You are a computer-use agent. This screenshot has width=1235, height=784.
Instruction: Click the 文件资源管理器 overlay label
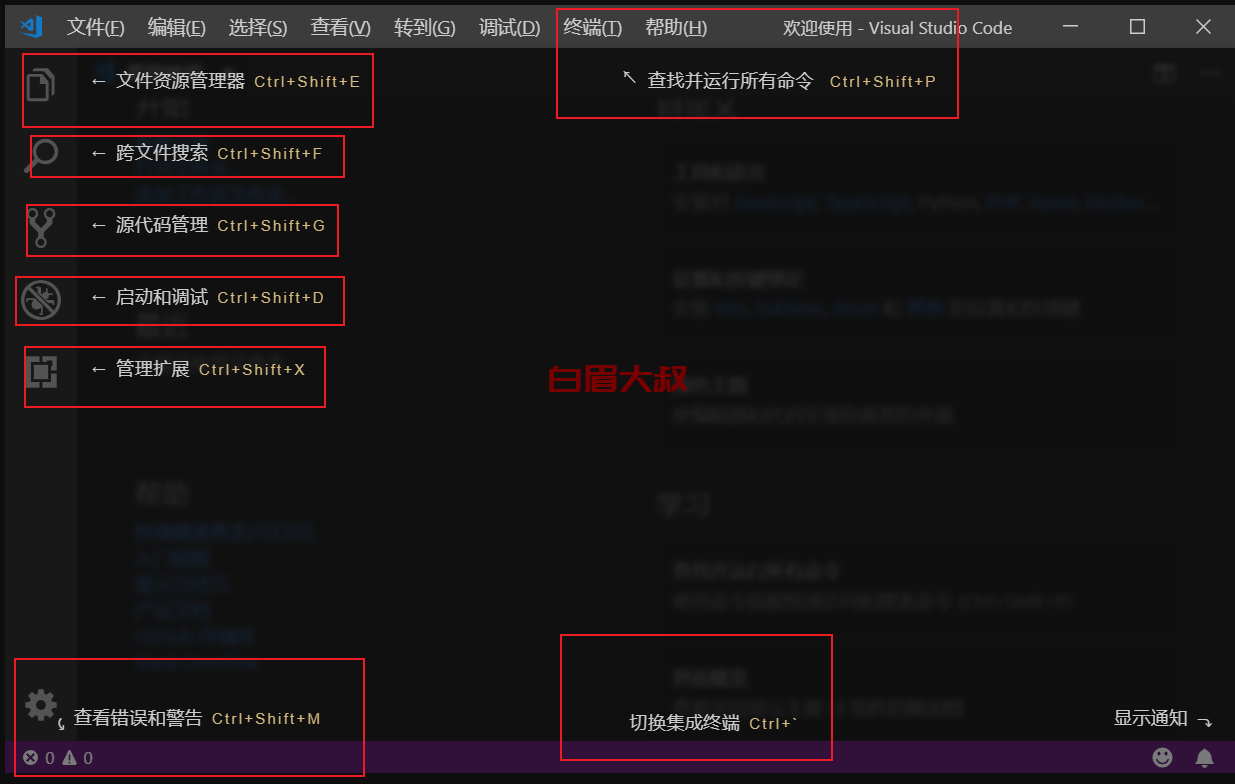point(180,81)
